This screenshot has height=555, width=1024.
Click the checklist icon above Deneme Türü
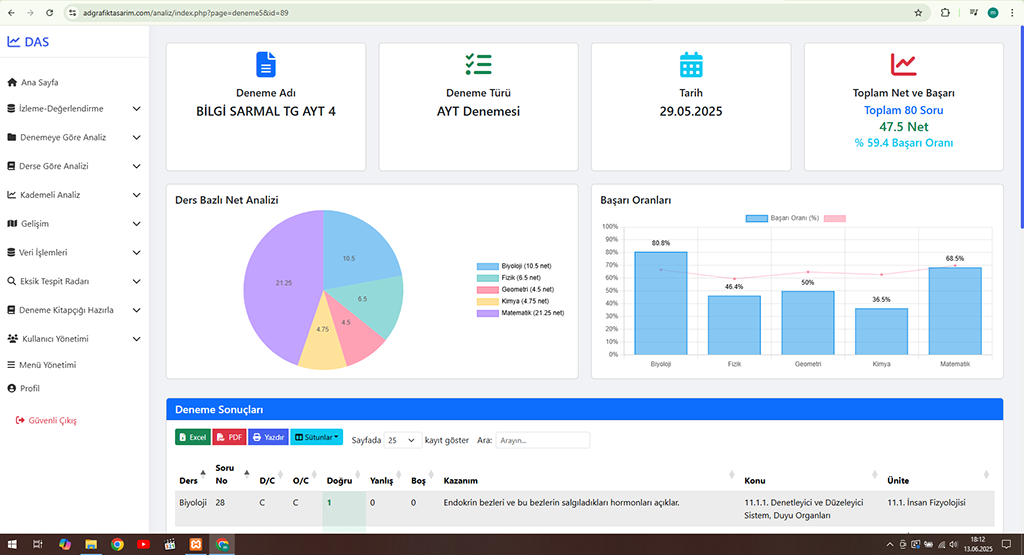(x=478, y=65)
